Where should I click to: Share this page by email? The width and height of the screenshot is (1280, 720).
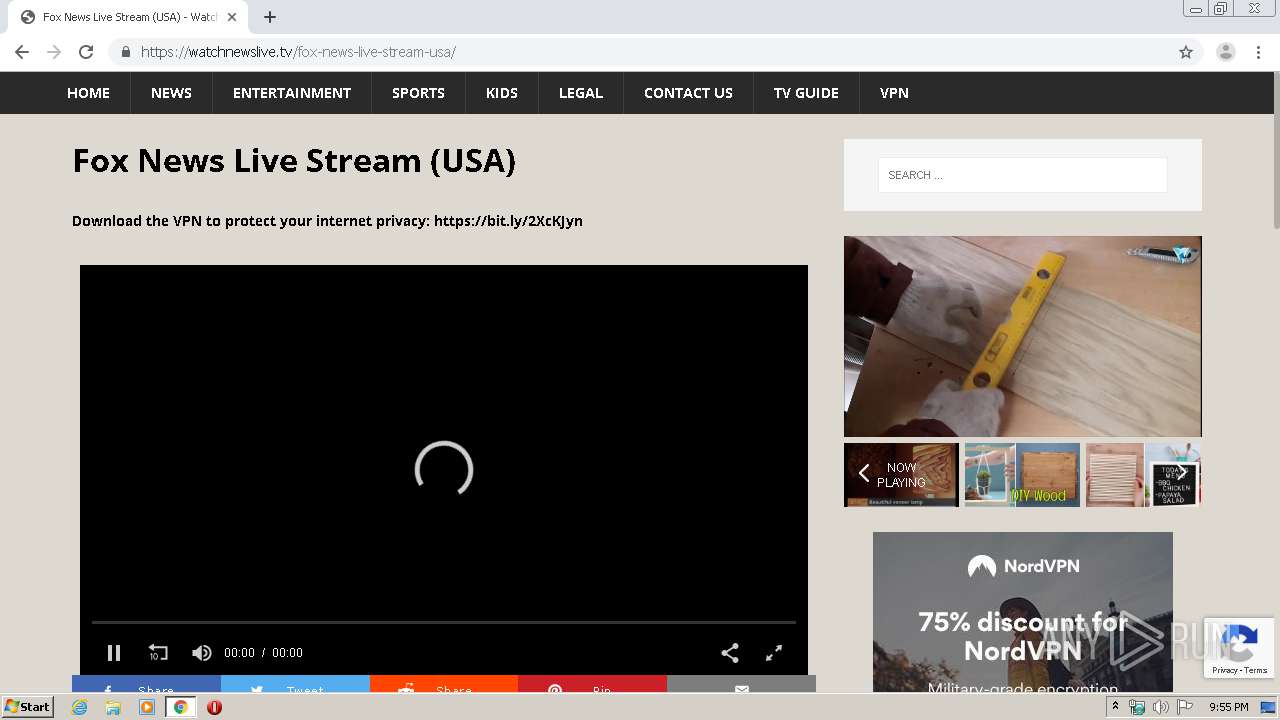click(x=741, y=684)
